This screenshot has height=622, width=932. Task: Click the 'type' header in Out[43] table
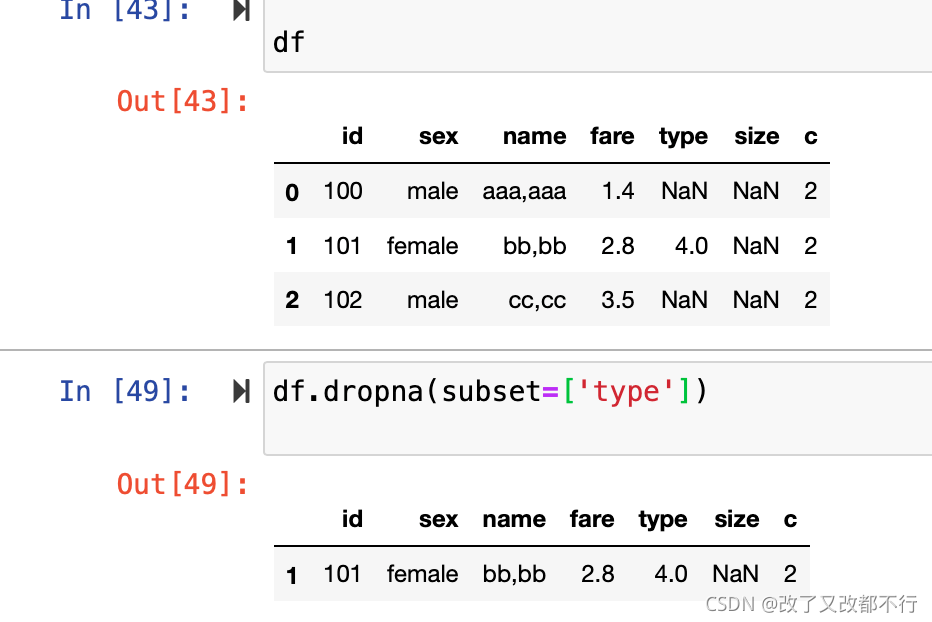683,137
